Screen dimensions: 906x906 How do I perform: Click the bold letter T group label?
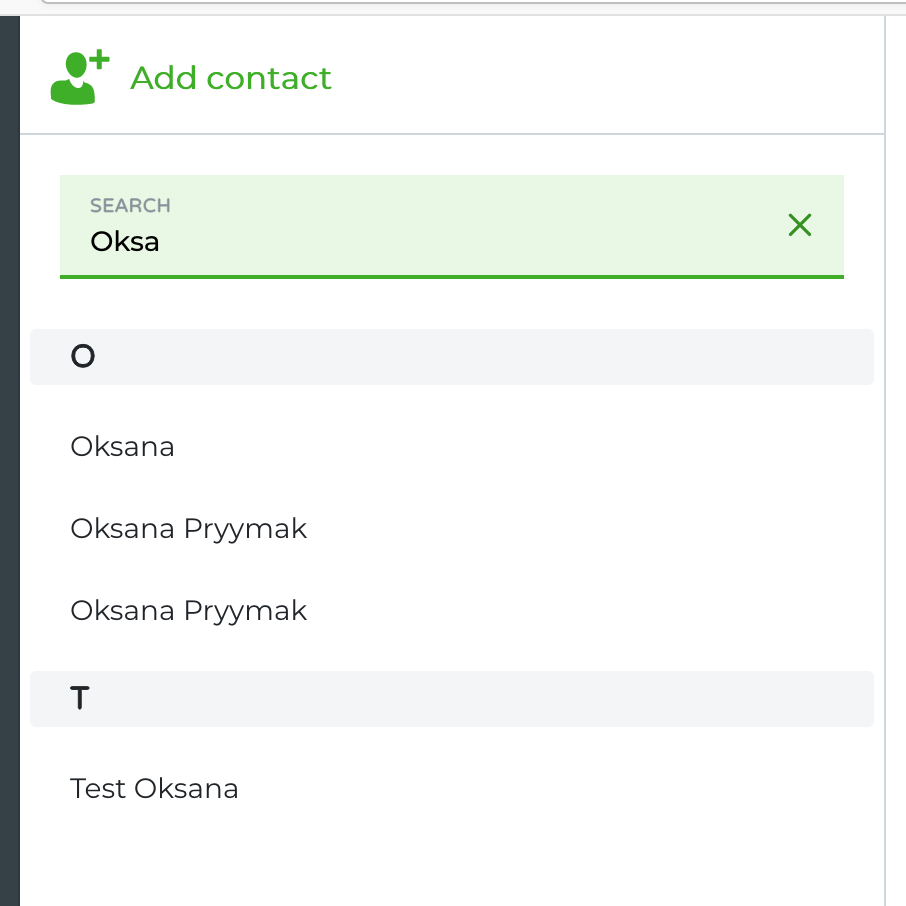(80, 698)
